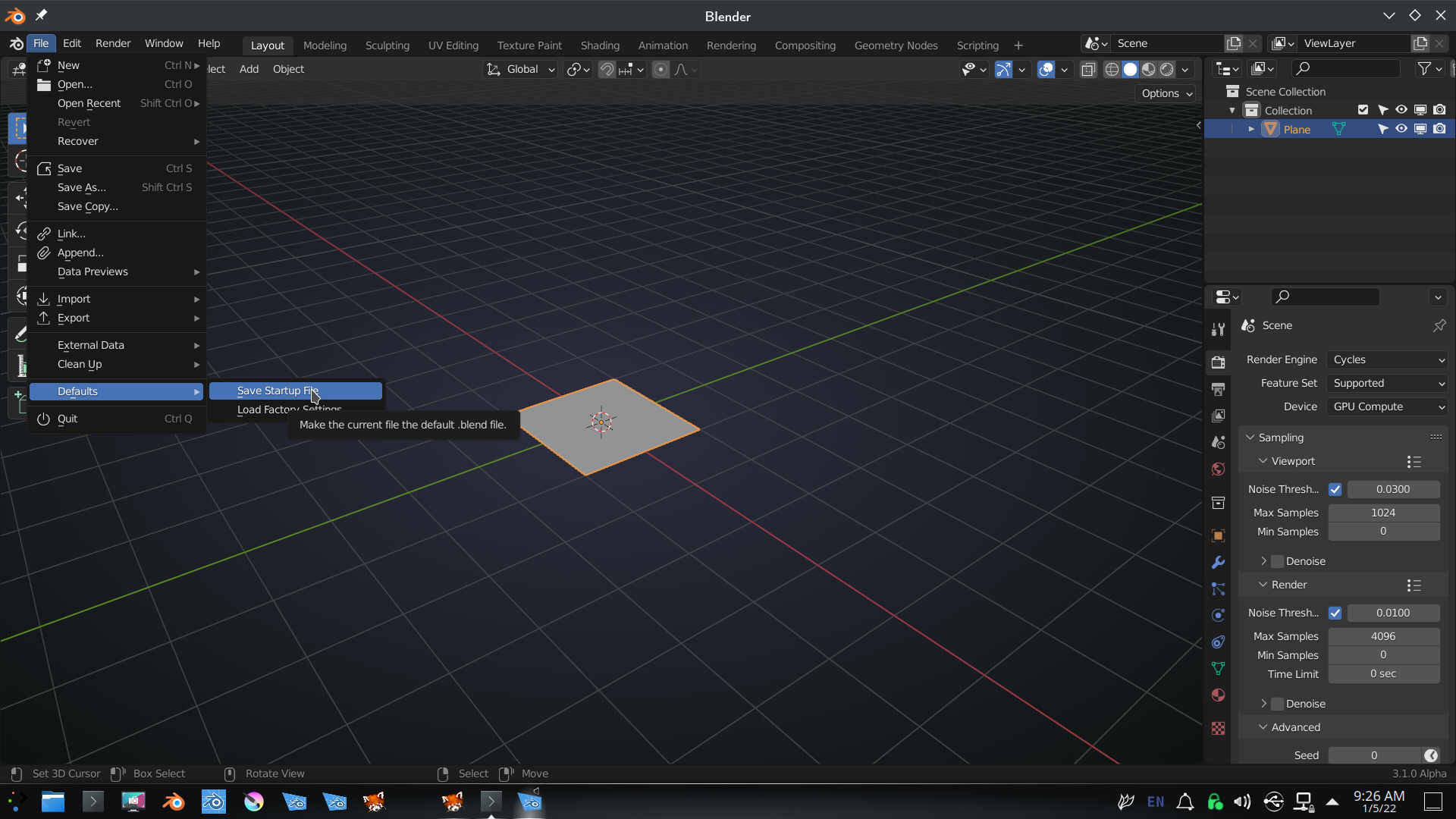The width and height of the screenshot is (1456, 819).
Task: Click the Render Max Samples field
Action: click(1383, 636)
